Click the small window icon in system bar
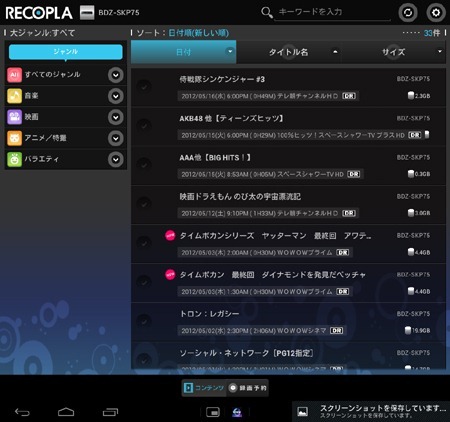The image size is (450, 422). pyautogui.click(x=213, y=412)
